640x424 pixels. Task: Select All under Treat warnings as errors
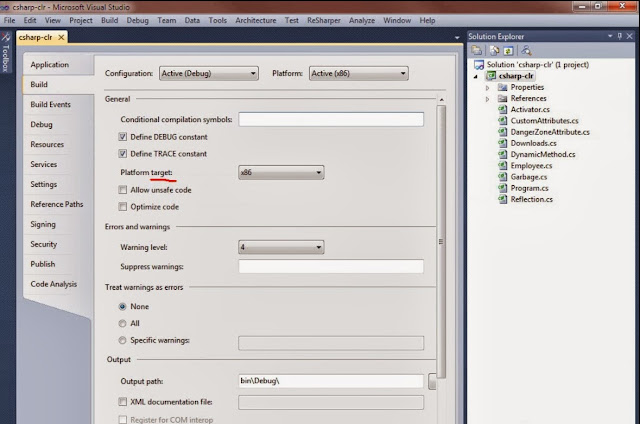point(122,324)
